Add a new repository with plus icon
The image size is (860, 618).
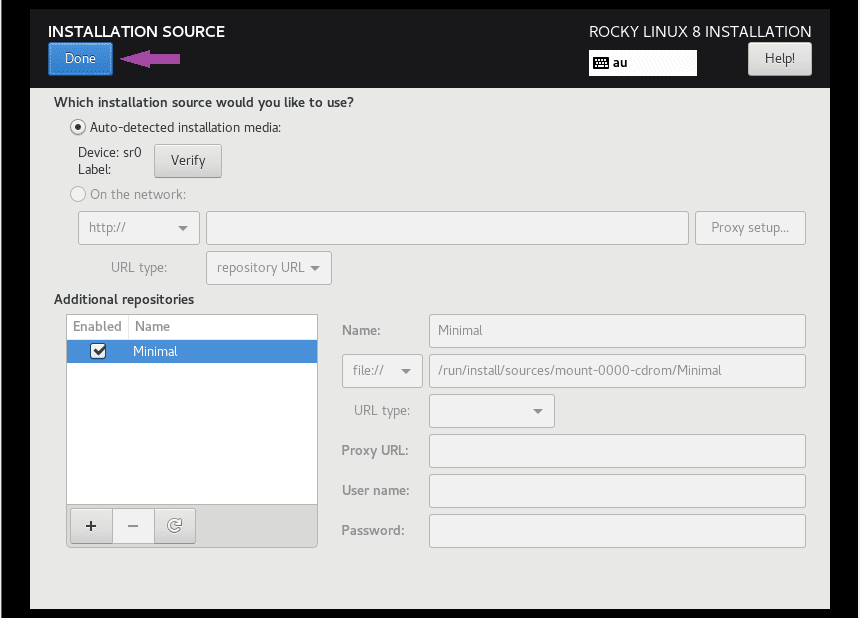click(x=91, y=526)
